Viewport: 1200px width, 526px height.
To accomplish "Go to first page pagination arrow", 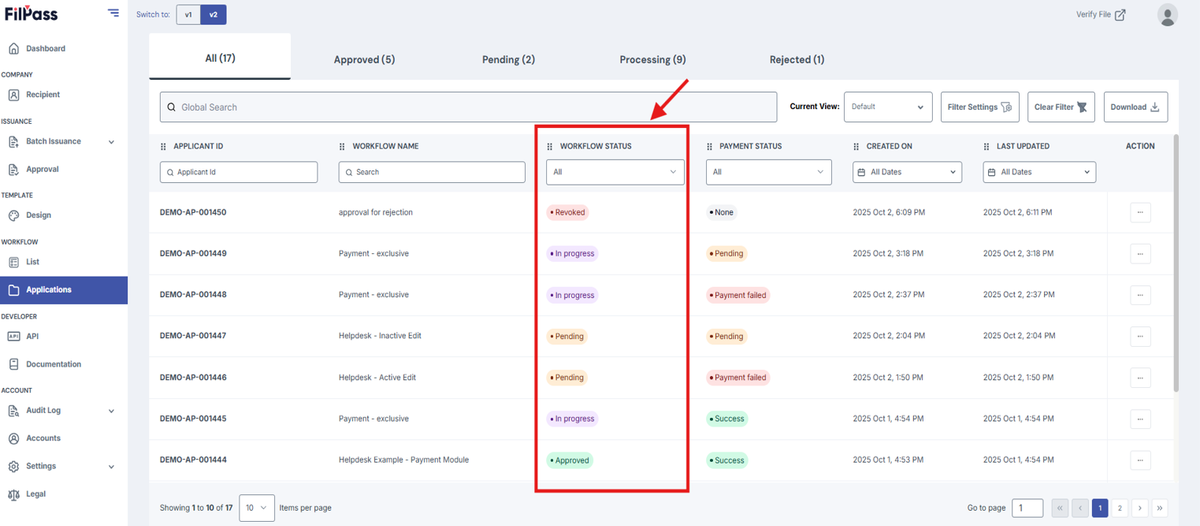I will coord(1061,508).
